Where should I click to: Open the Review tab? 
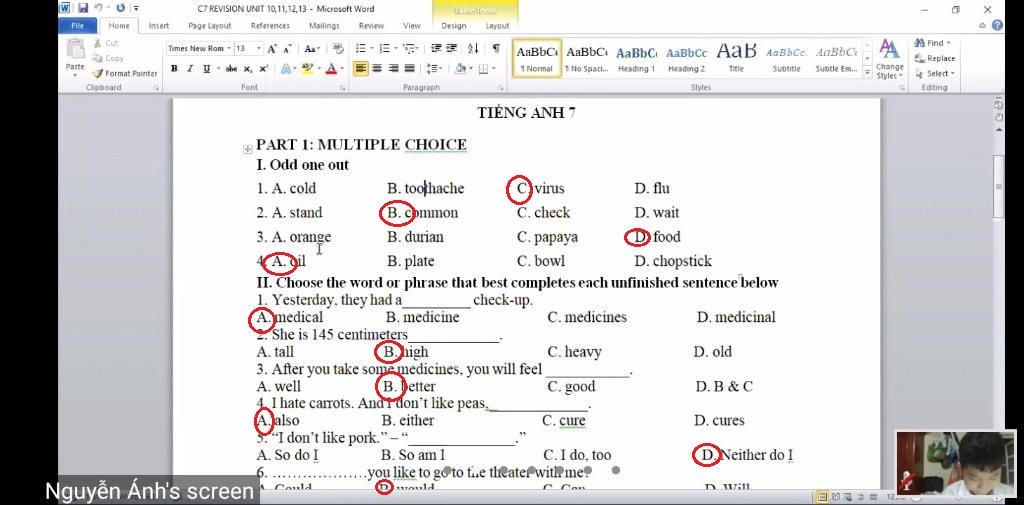pos(371,25)
